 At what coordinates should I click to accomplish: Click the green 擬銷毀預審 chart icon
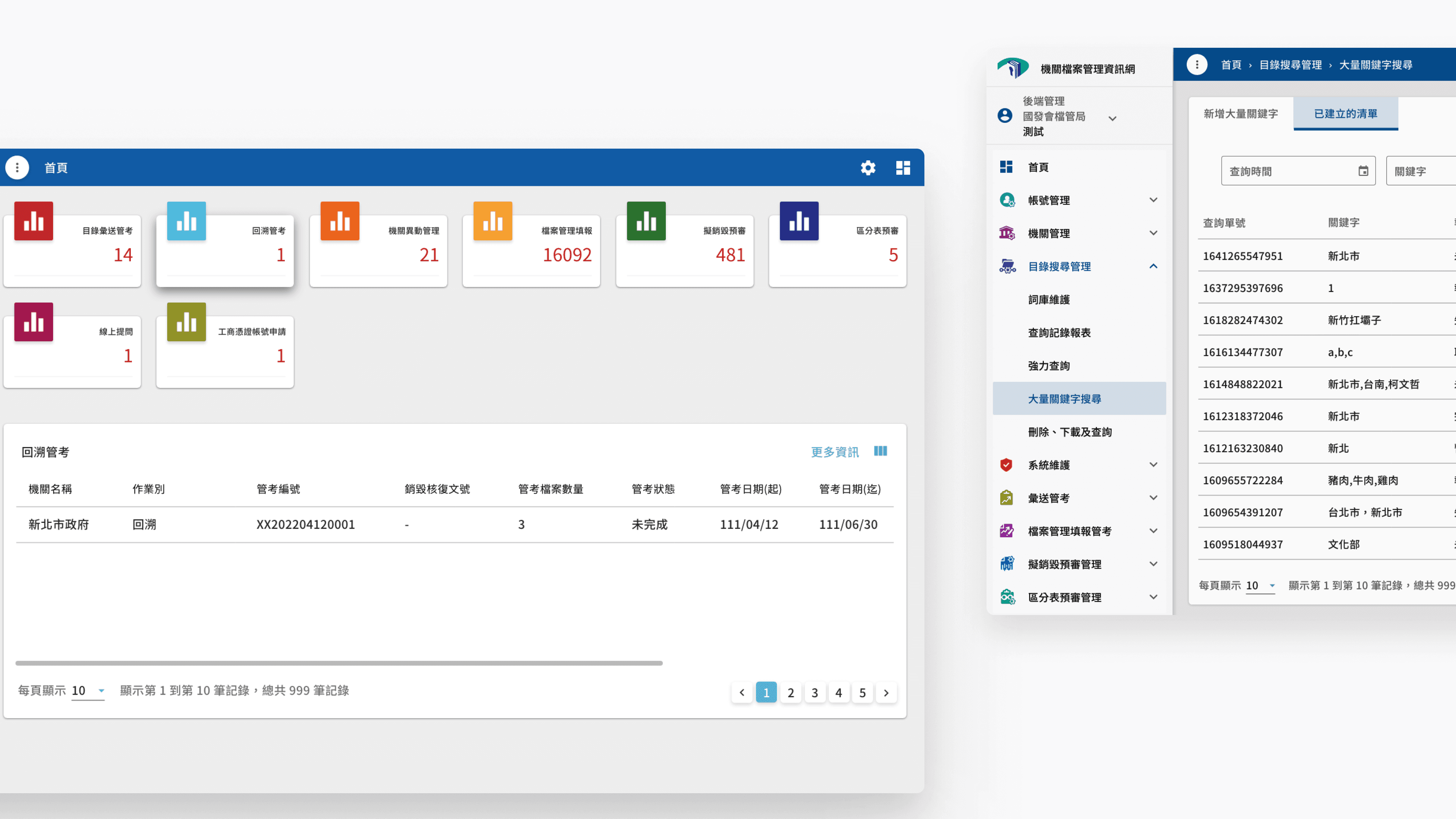(x=646, y=221)
